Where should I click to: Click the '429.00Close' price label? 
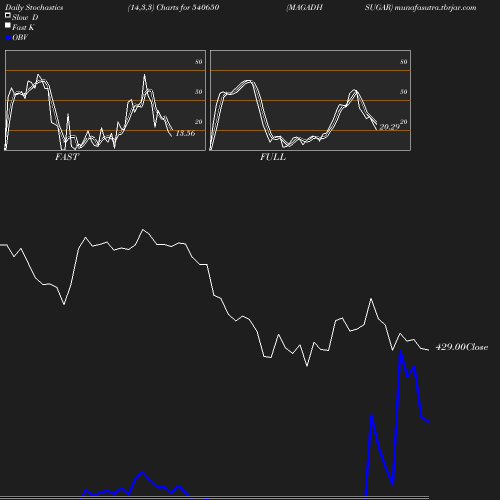[462, 347]
